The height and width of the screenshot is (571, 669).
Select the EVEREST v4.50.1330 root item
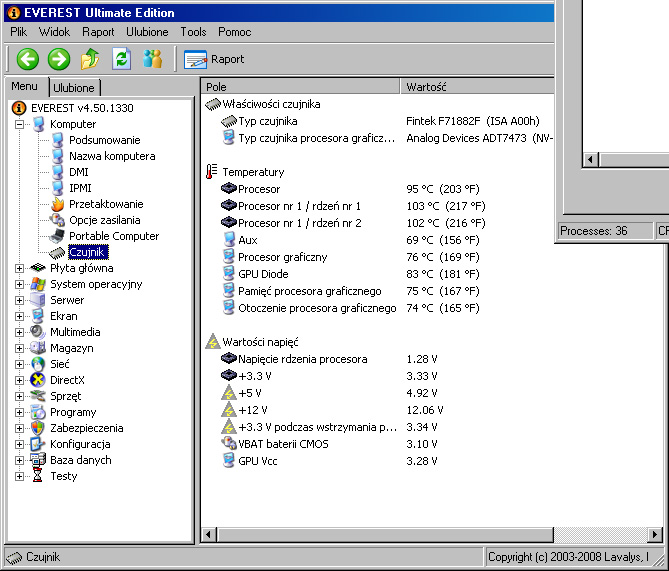coord(82,108)
